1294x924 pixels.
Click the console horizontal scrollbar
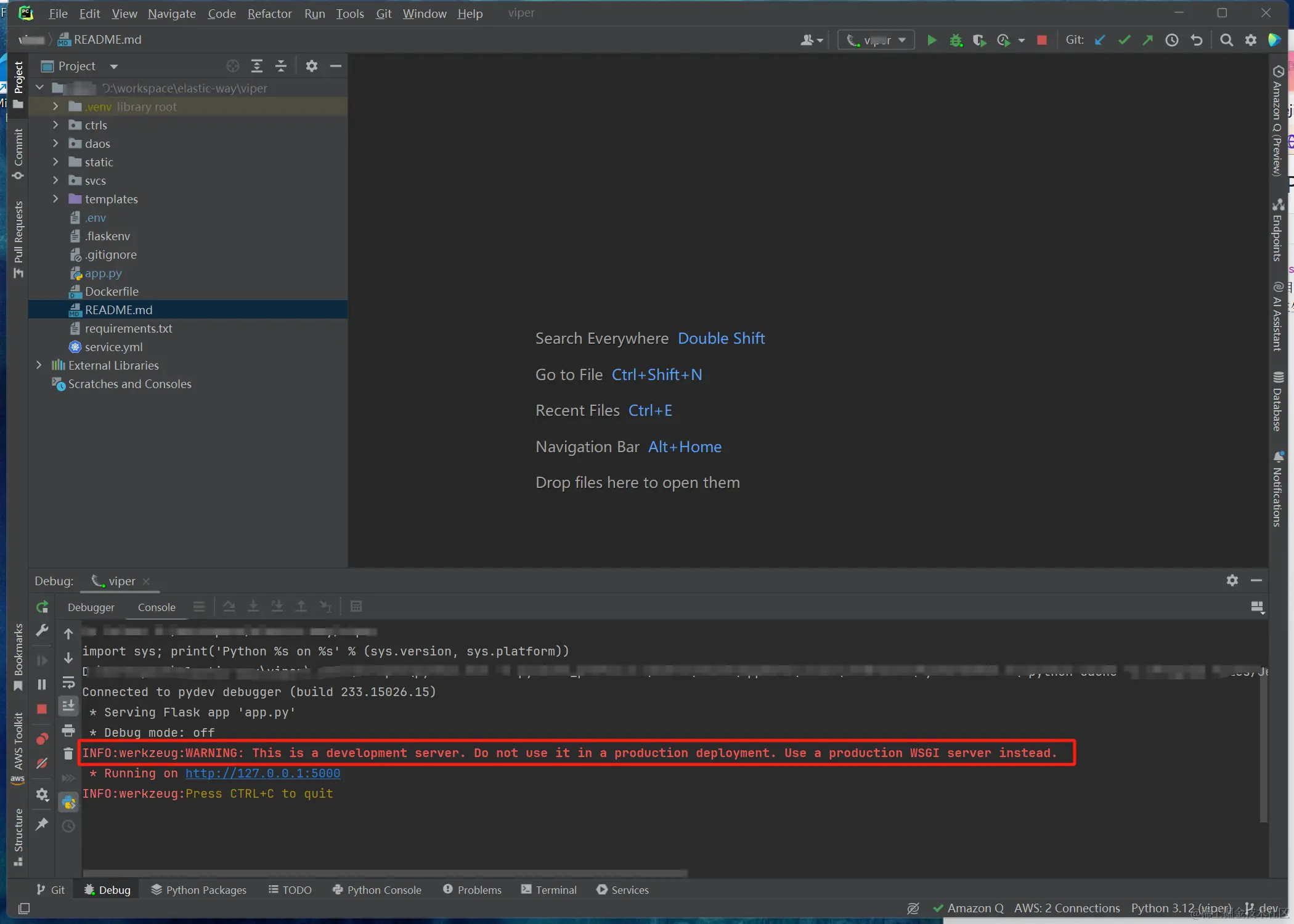[385, 873]
